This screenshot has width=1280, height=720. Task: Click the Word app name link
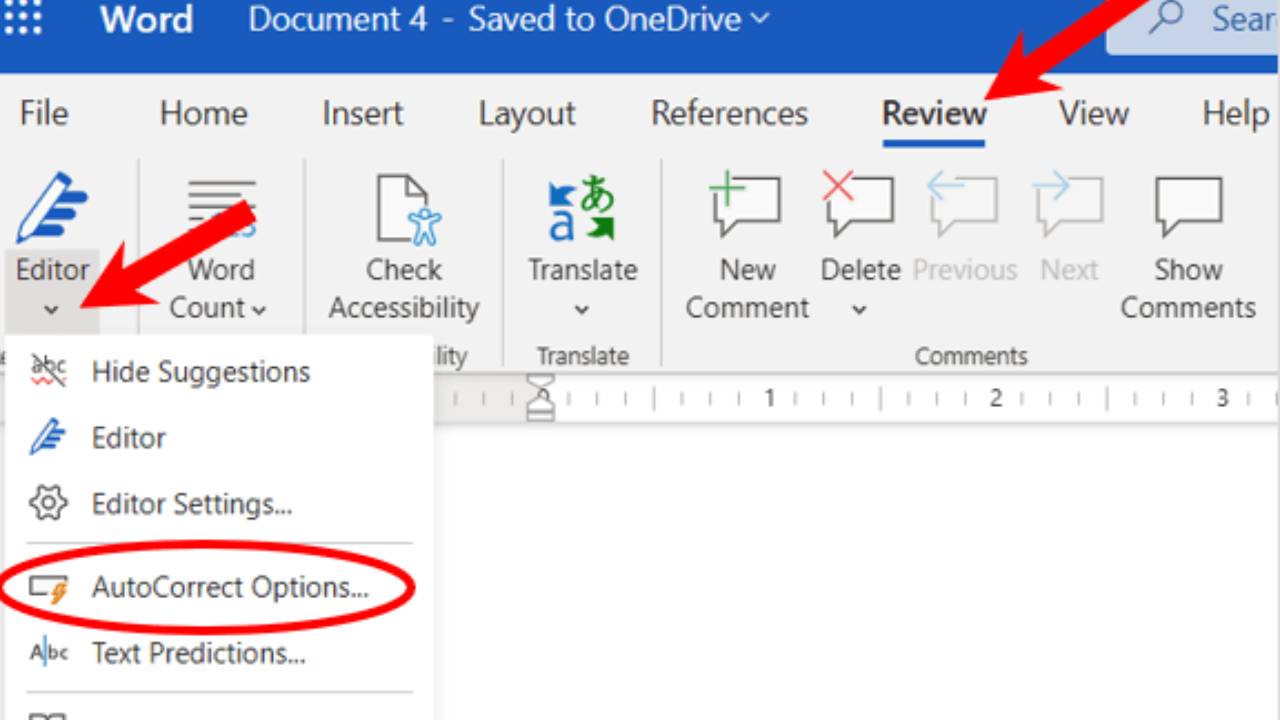pos(146,19)
